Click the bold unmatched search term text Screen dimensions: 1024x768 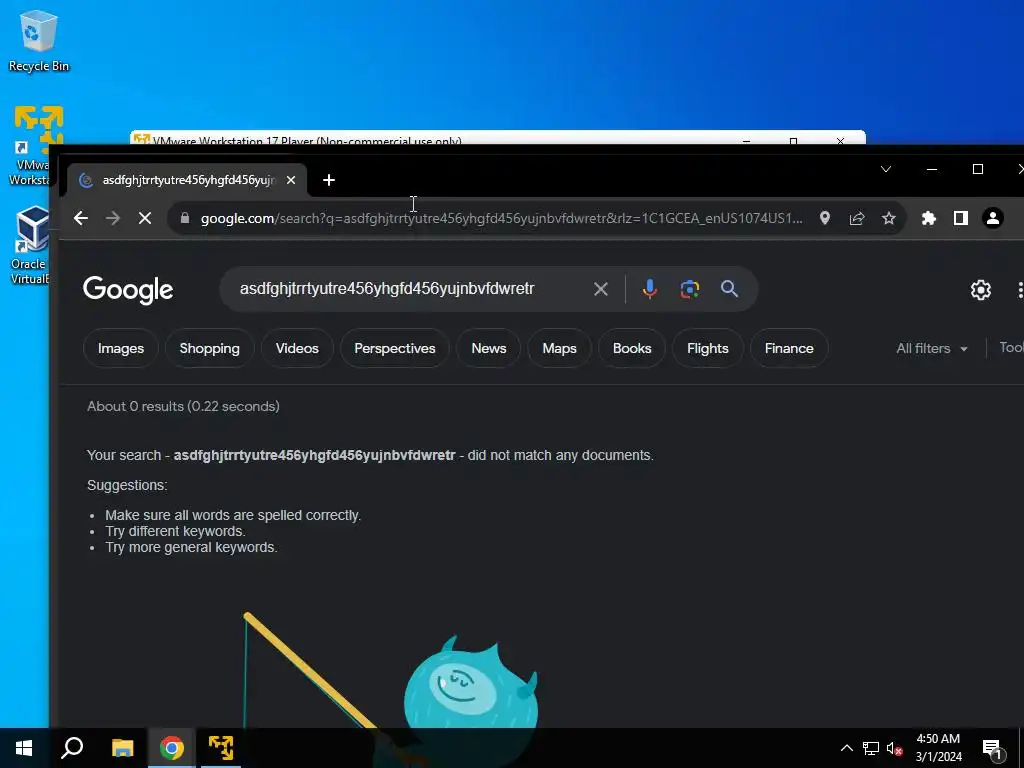tap(314, 455)
